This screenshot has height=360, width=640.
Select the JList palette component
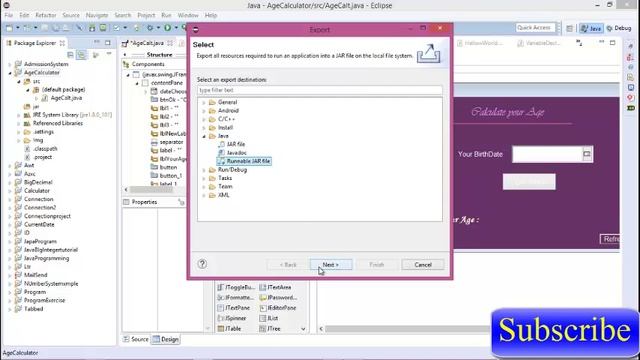point(269,318)
